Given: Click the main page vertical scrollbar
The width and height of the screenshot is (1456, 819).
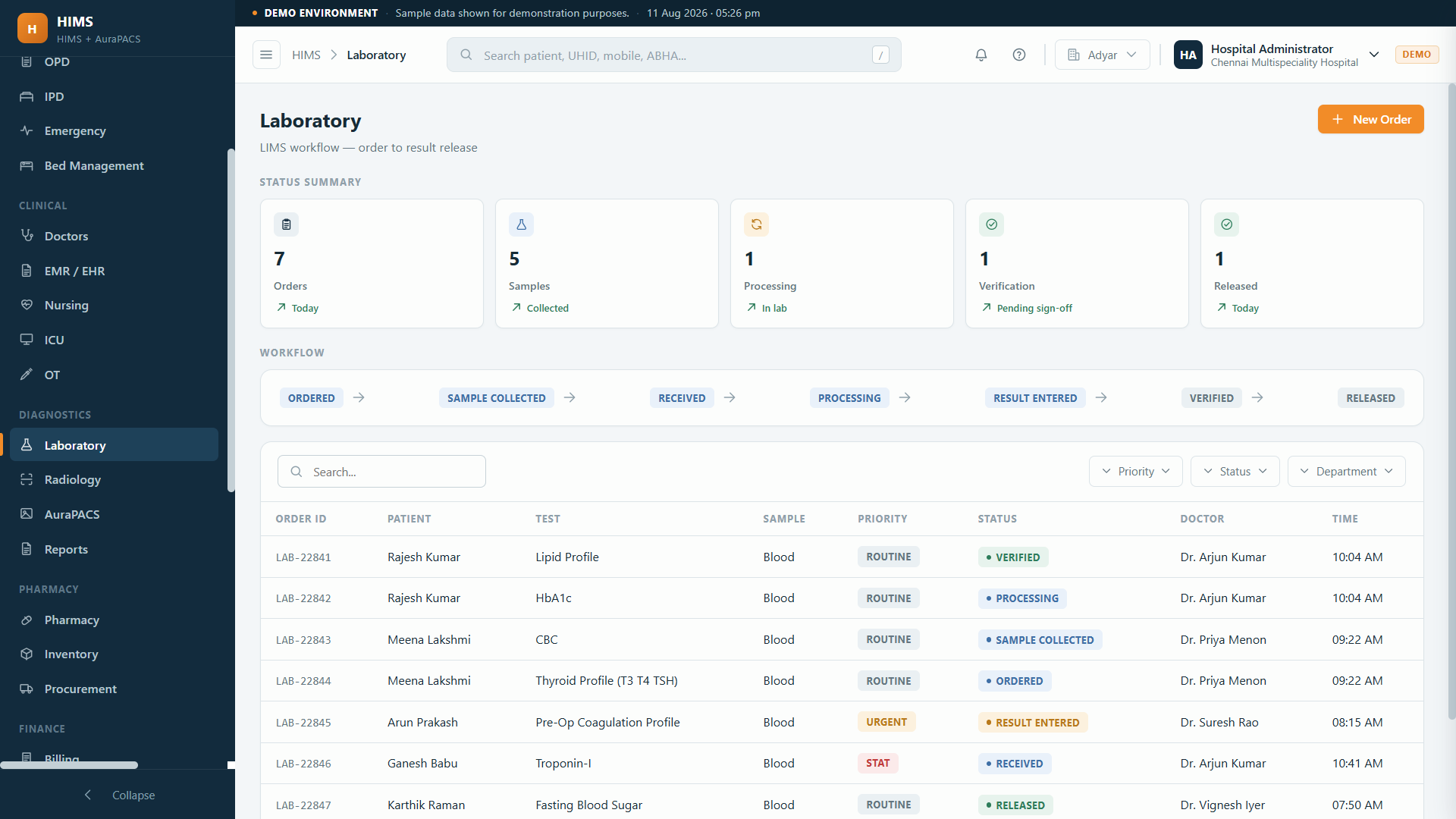Looking at the screenshot, I should pyautogui.click(x=1451, y=402).
